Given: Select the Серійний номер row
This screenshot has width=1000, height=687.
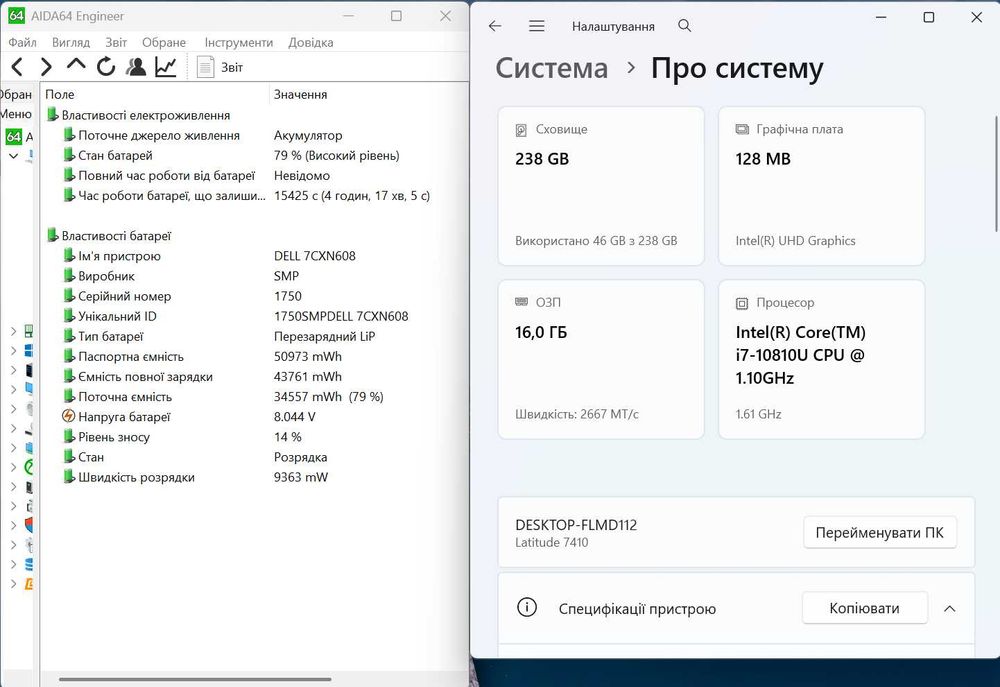Looking at the screenshot, I should coord(255,296).
